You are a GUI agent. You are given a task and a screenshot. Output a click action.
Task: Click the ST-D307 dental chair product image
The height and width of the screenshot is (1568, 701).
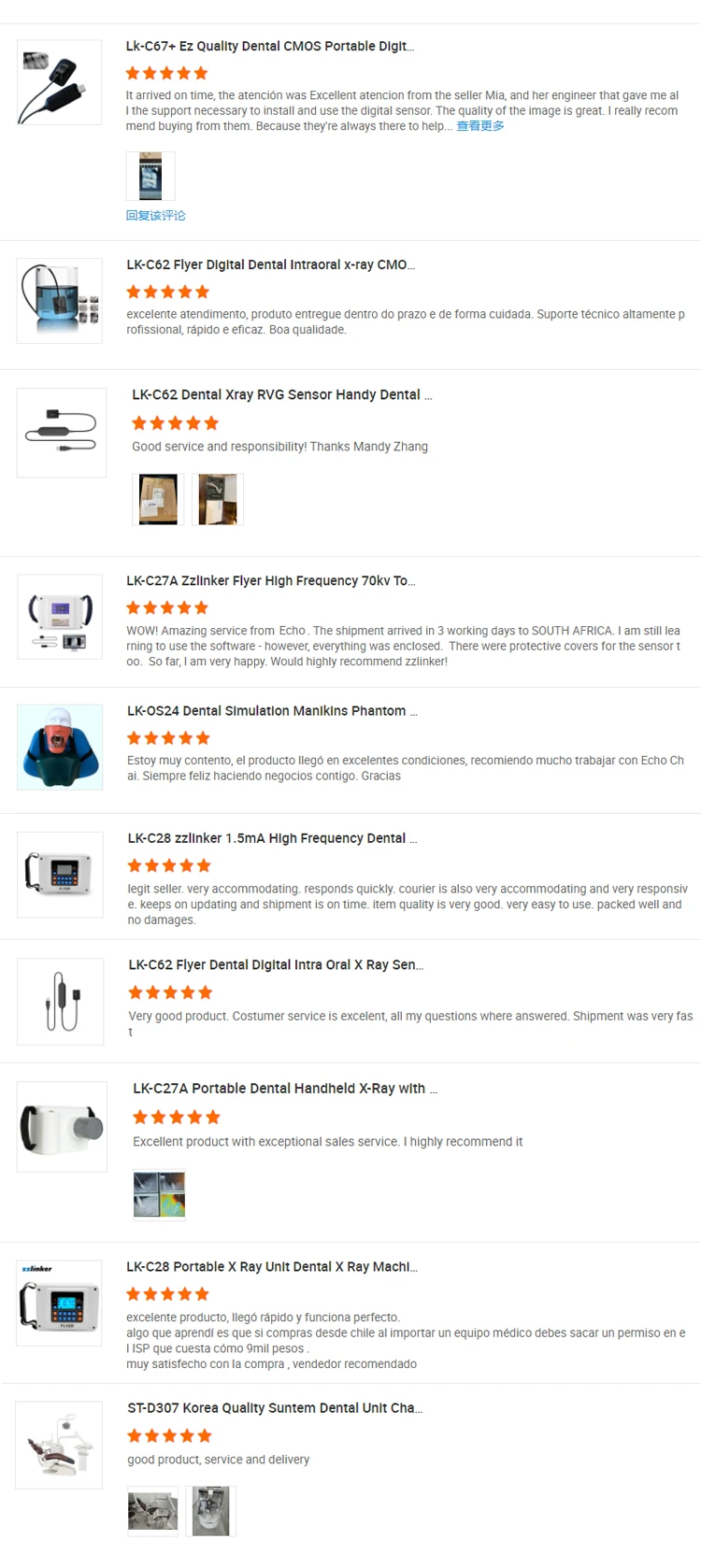pyautogui.click(x=60, y=1445)
